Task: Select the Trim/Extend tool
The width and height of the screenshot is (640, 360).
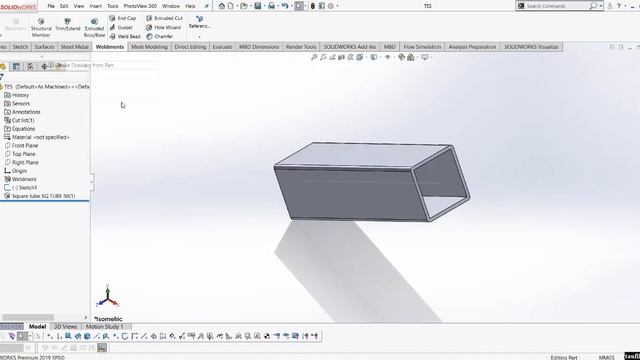Action: (68, 25)
